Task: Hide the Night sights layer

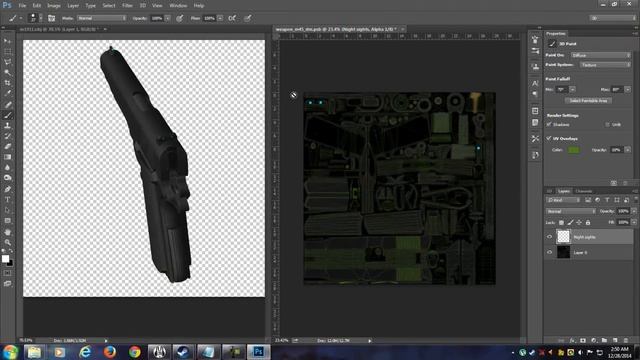Action: click(549, 237)
